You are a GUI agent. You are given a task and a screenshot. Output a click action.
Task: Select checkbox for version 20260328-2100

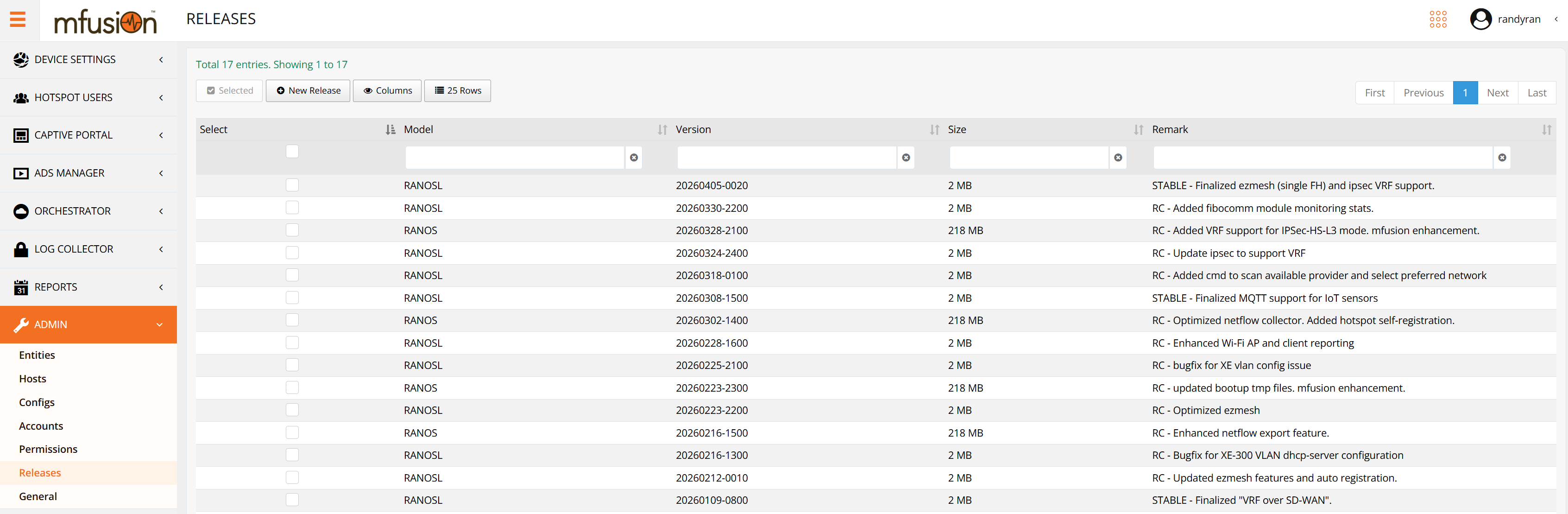coord(292,230)
